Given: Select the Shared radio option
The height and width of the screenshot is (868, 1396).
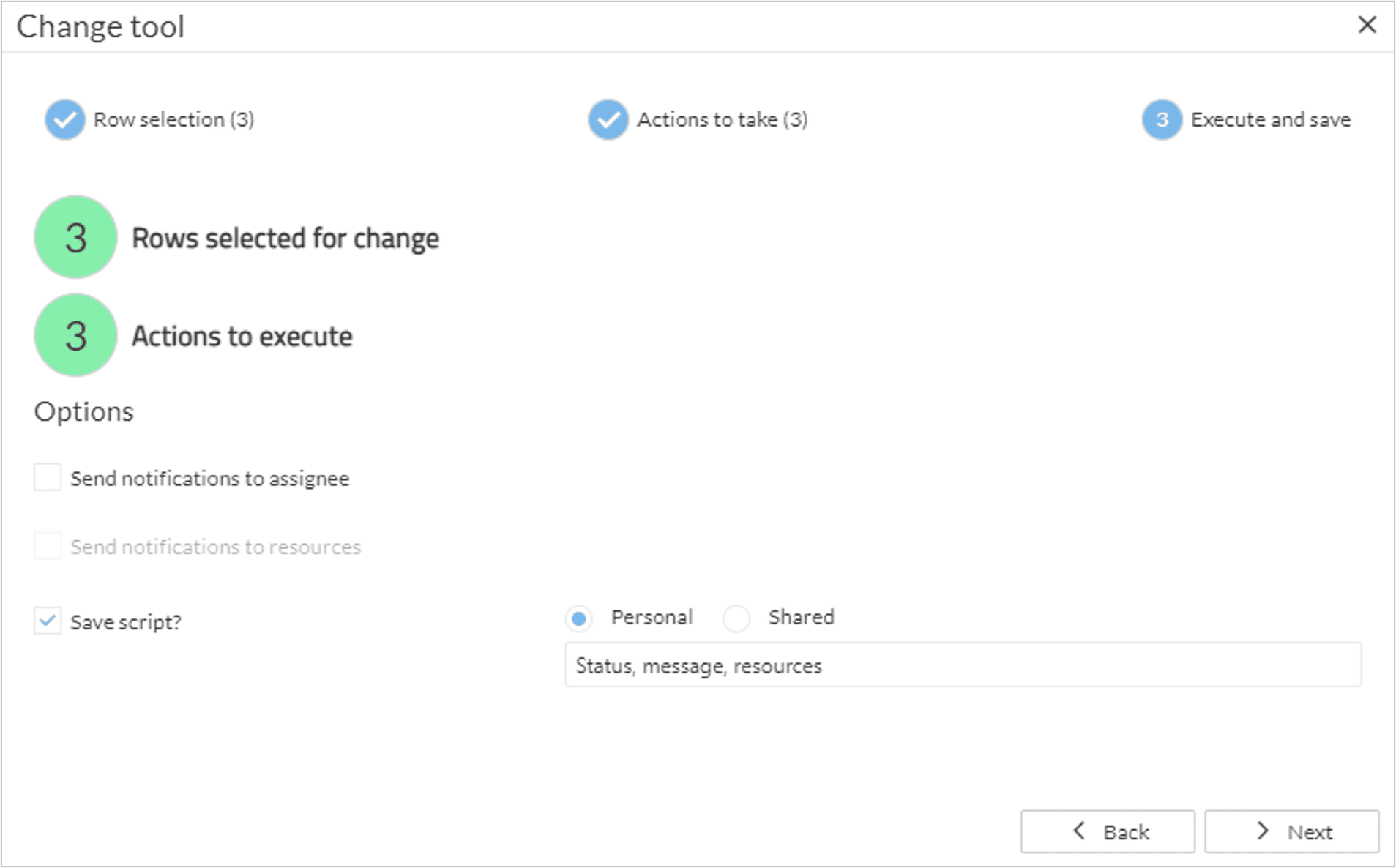Looking at the screenshot, I should [x=736, y=618].
